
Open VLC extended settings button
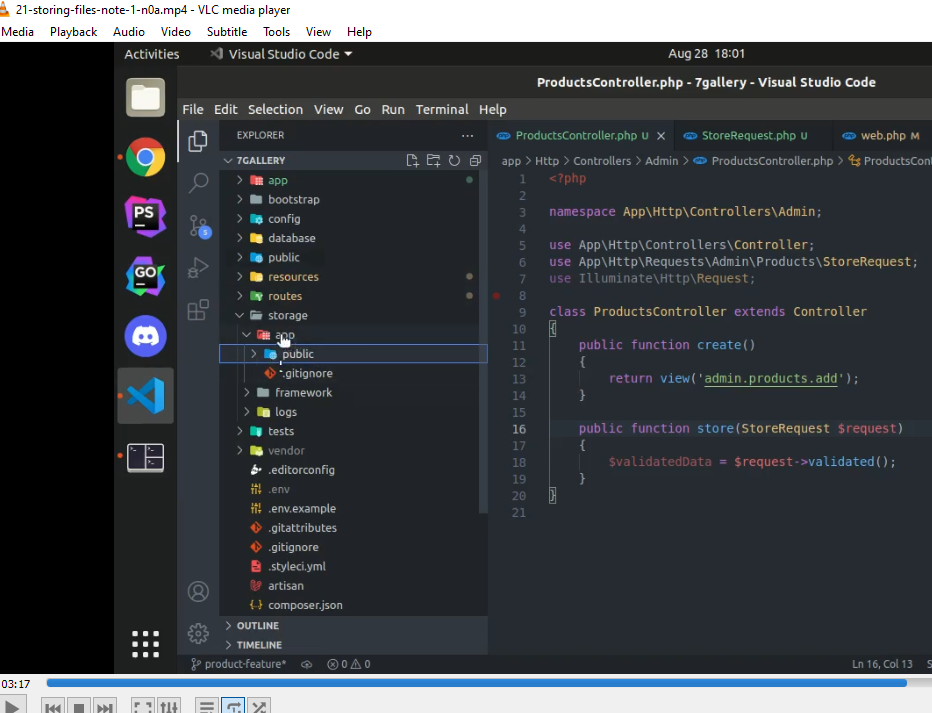pos(169,707)
